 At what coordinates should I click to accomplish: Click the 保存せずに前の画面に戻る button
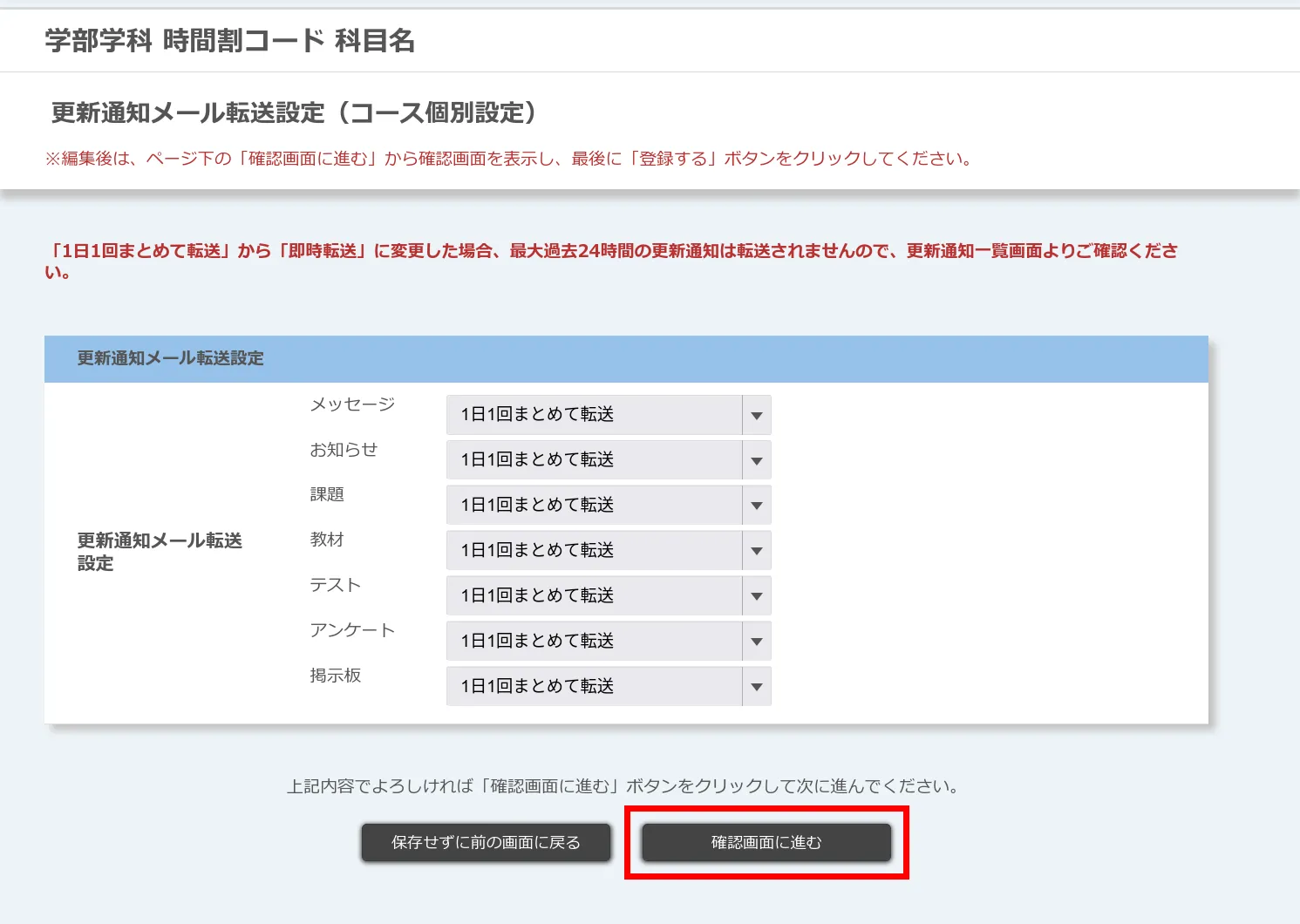(486, 842)
